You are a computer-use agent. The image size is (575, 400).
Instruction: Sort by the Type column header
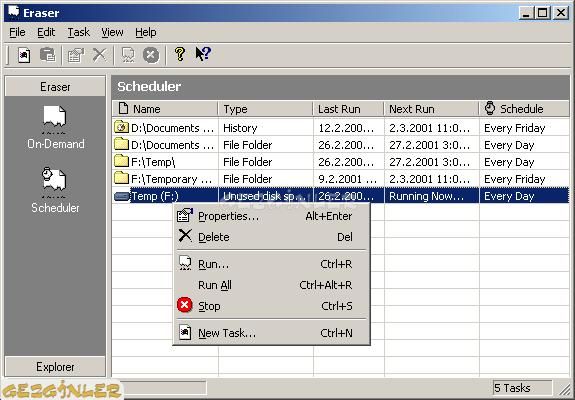[265, 109]
